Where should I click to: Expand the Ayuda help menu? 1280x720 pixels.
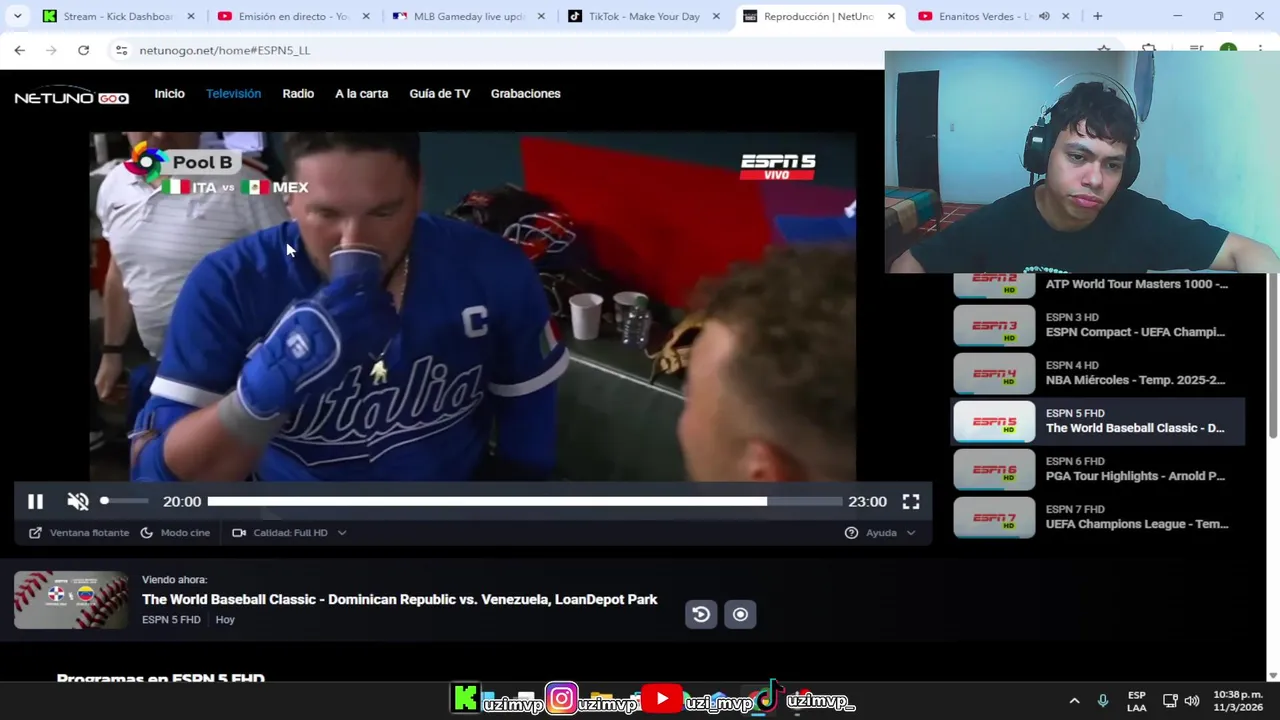click(x=880, y=533)
